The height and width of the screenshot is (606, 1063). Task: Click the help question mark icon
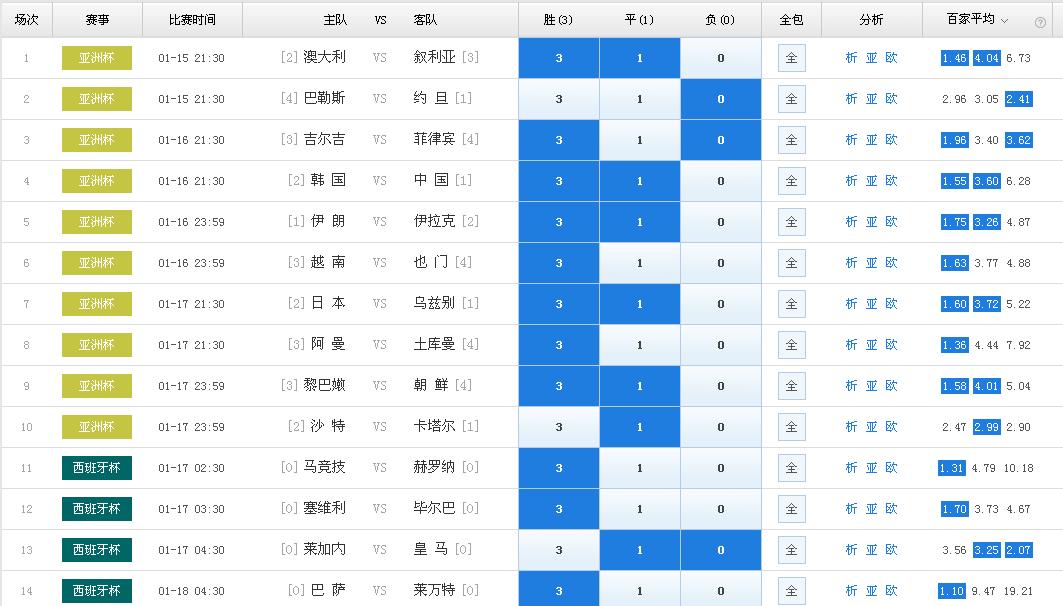pos(1040,22)
